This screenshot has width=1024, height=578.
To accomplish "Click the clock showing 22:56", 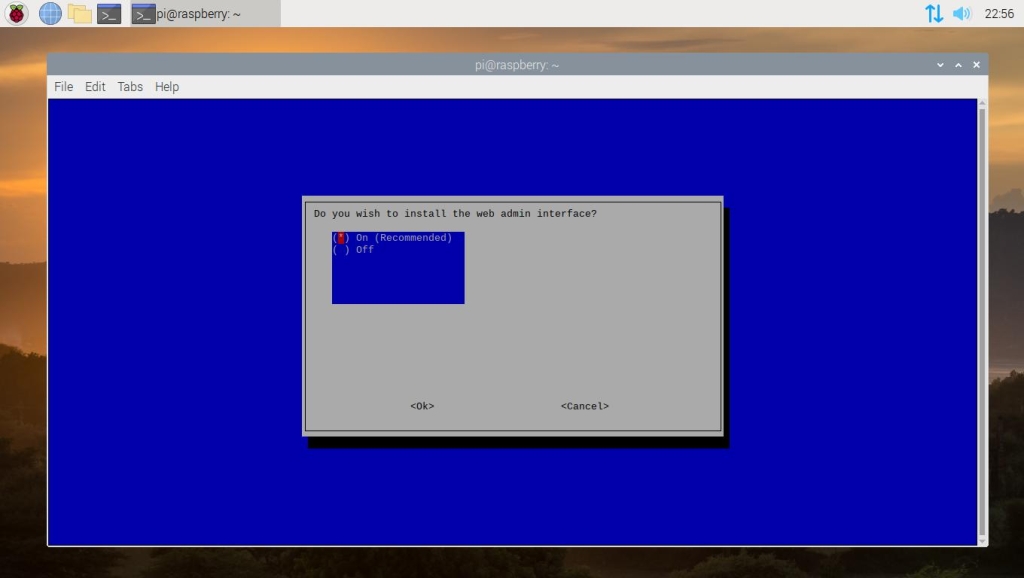I will coord(998,13).
